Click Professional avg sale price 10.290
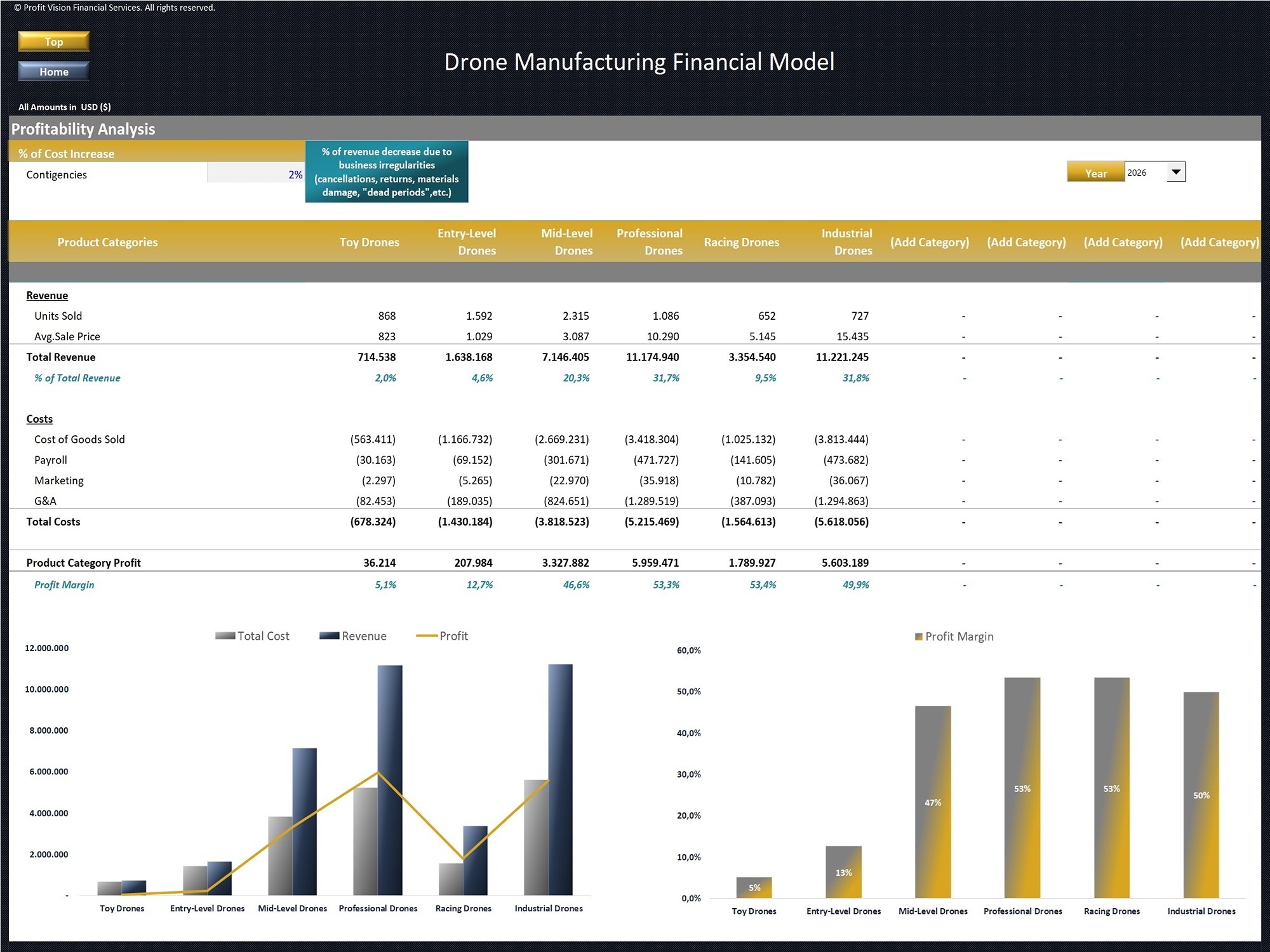This screenshot has height=952, width=1270. 662,336
